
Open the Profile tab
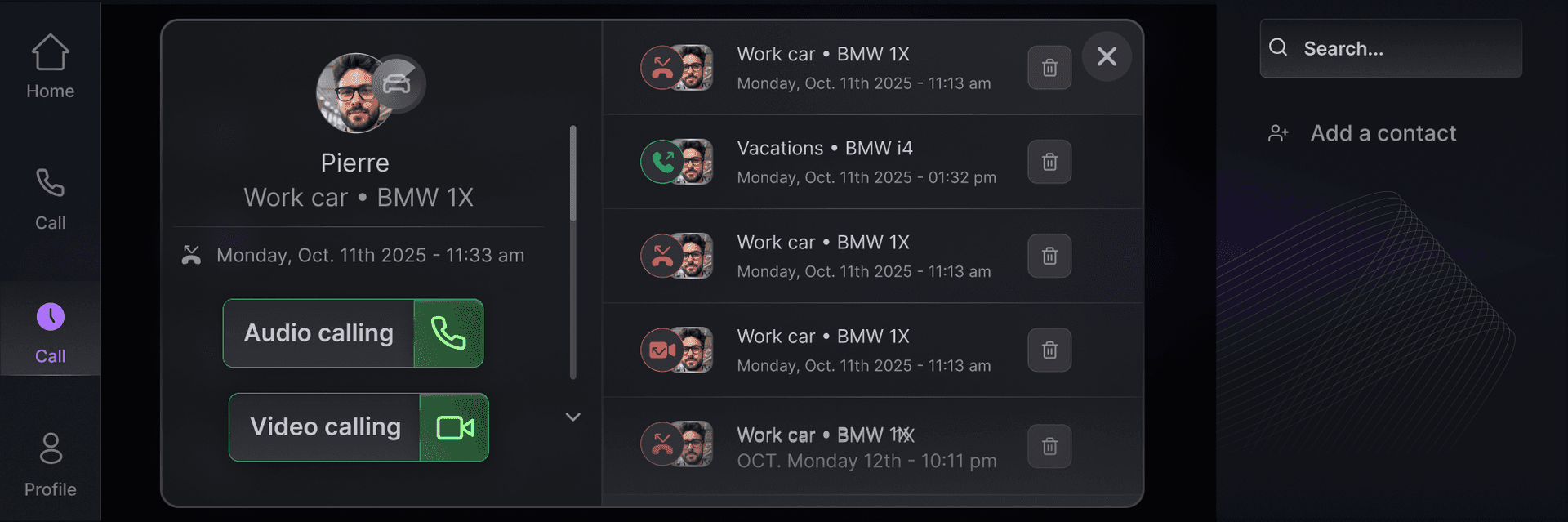click(50, 464)
